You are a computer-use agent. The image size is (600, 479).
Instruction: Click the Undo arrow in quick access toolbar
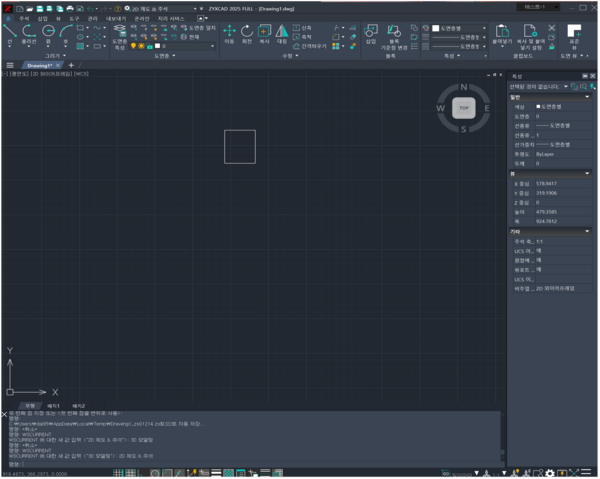point(90,8)
